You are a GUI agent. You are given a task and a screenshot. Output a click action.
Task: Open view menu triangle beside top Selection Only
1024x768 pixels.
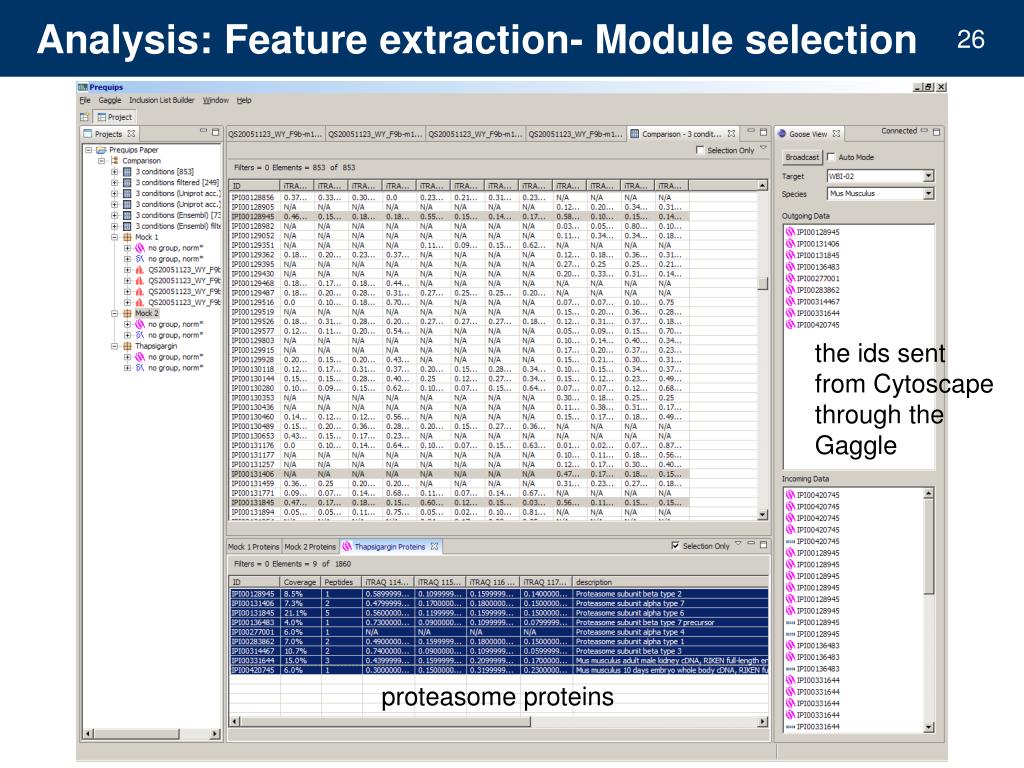[763, 148]
